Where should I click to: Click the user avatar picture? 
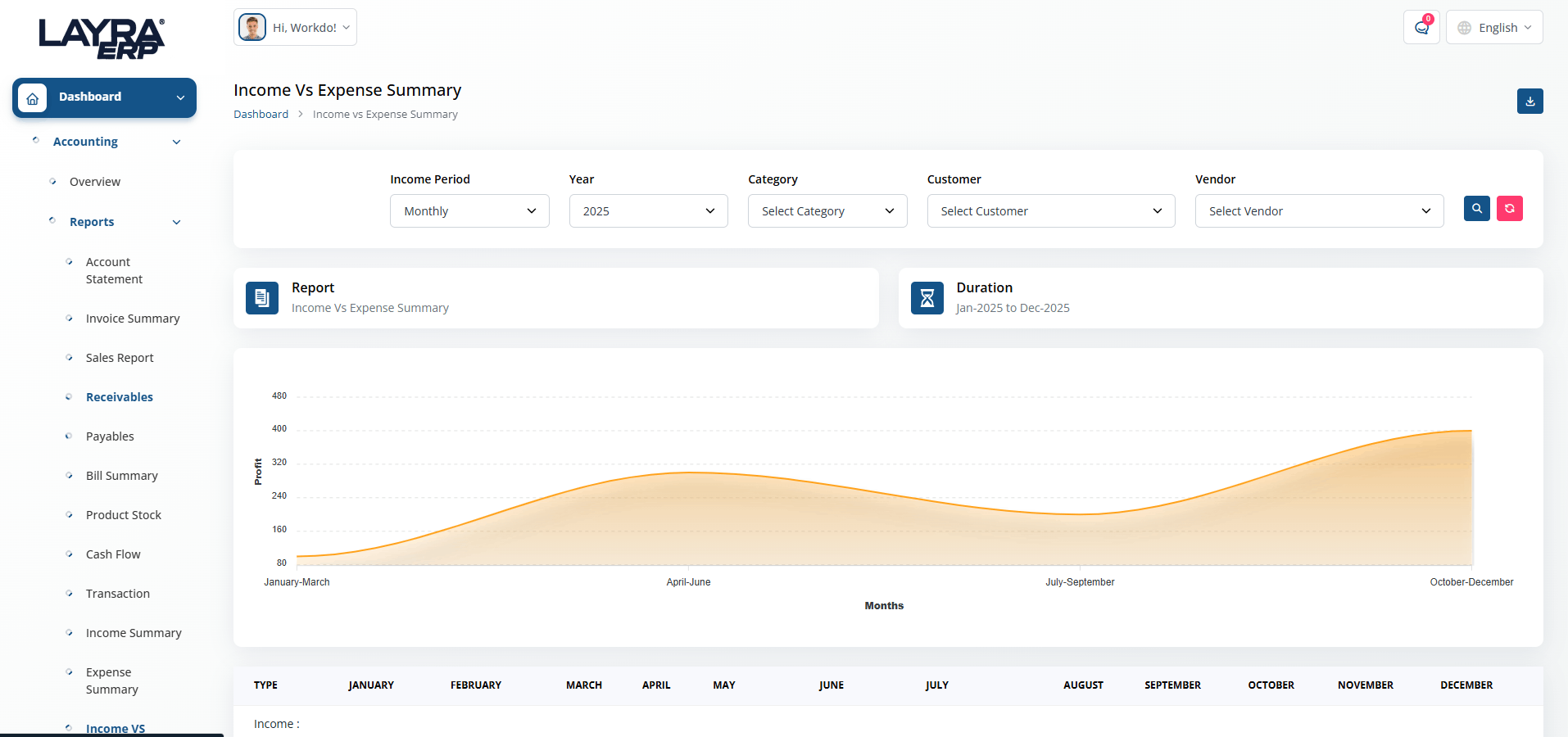pos(252,27)
